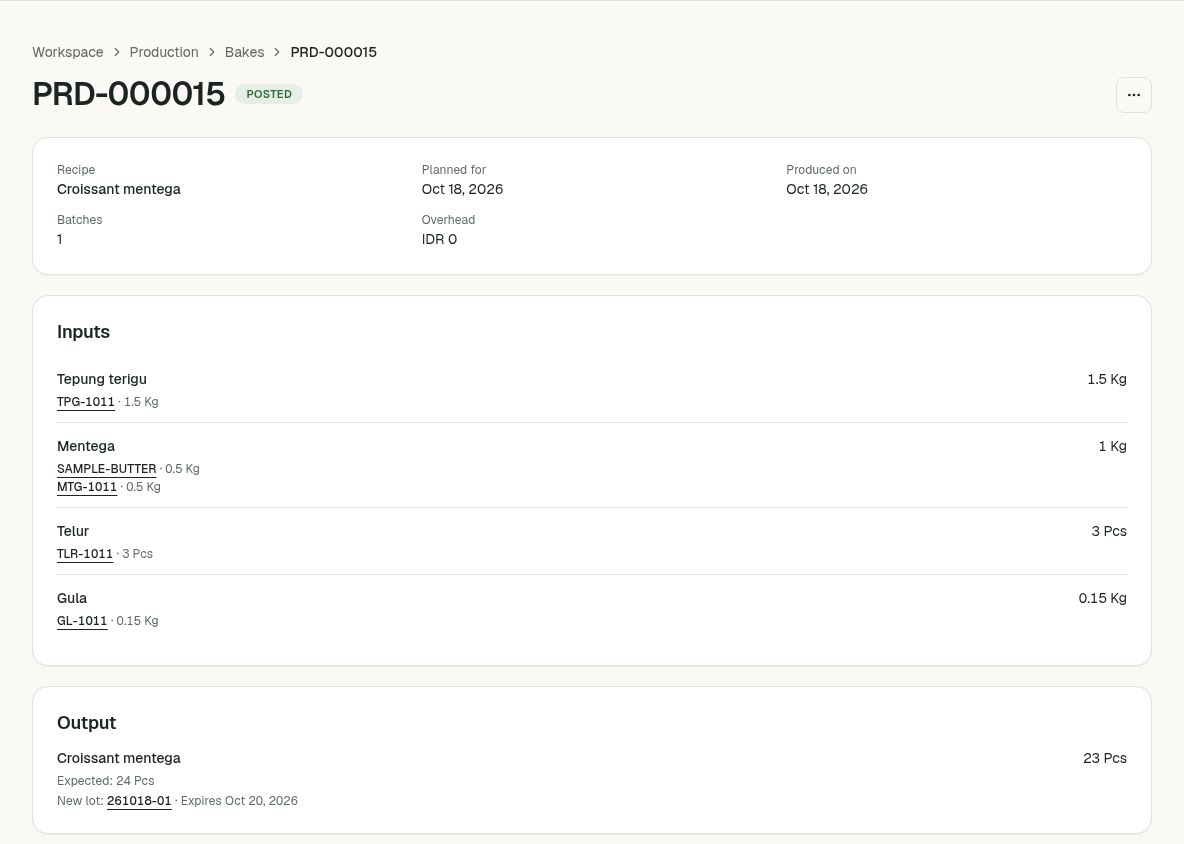Click the Gula input name
This screenshot has width=1184, height=844.
[72, 599]
